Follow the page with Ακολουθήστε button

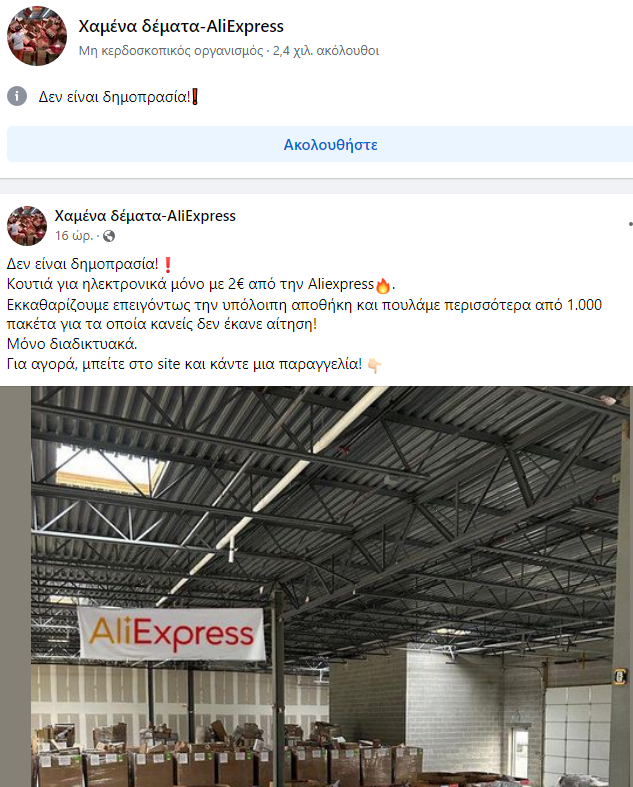point(320,145)
